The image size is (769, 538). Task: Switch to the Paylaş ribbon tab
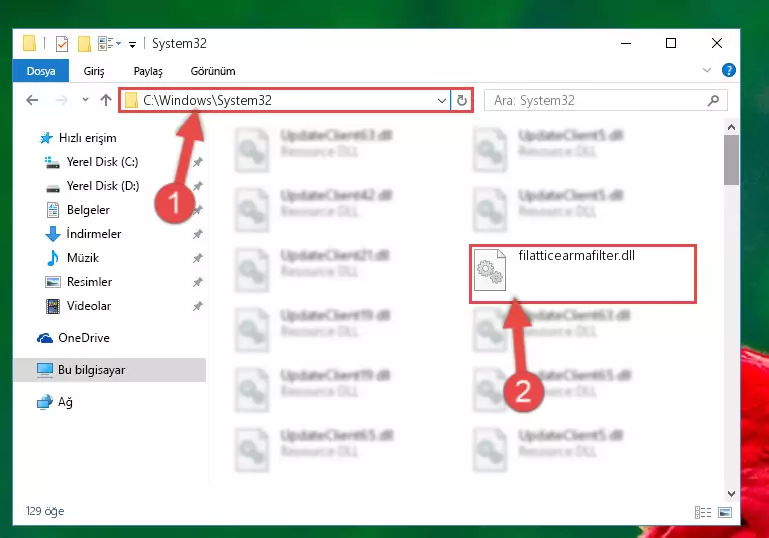148,71
